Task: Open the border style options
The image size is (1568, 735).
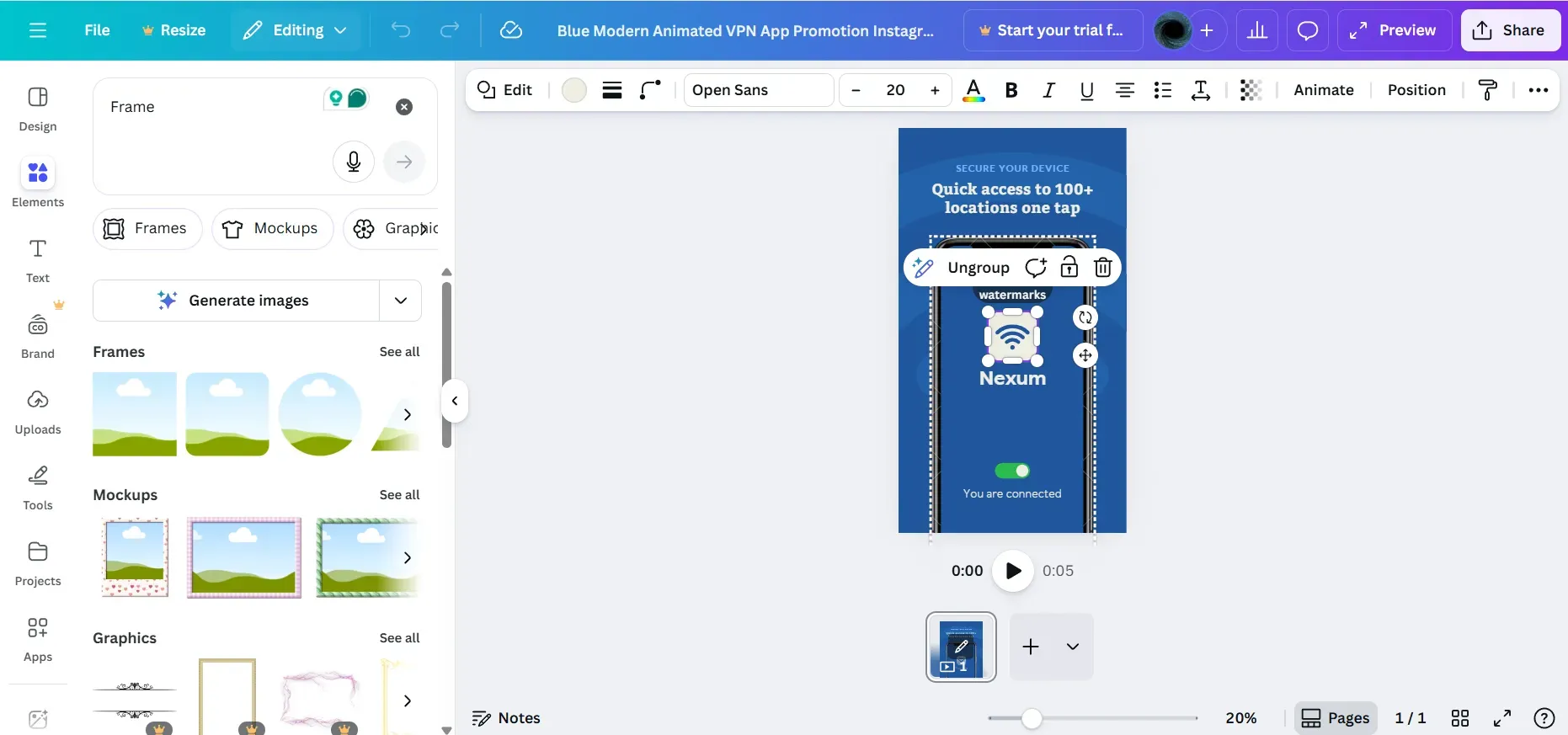Action: point(612,90)
